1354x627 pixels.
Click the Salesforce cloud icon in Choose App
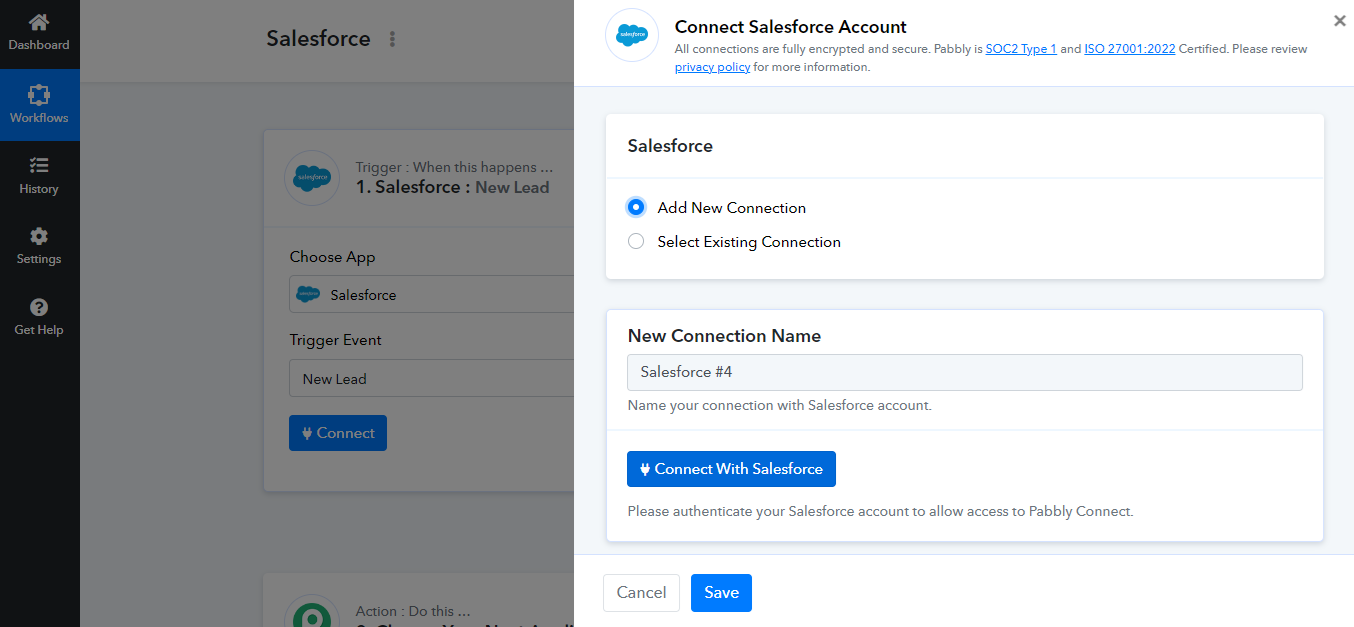[310, 294]
